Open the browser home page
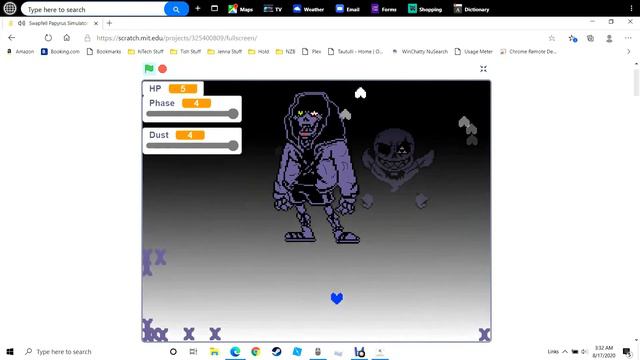 (67, 38)
